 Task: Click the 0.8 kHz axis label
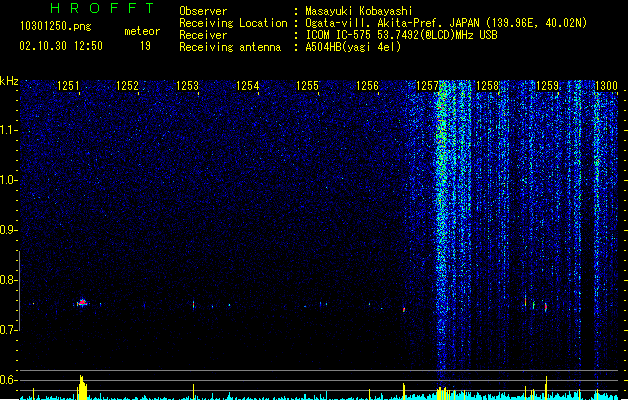[x=9, y=280]
